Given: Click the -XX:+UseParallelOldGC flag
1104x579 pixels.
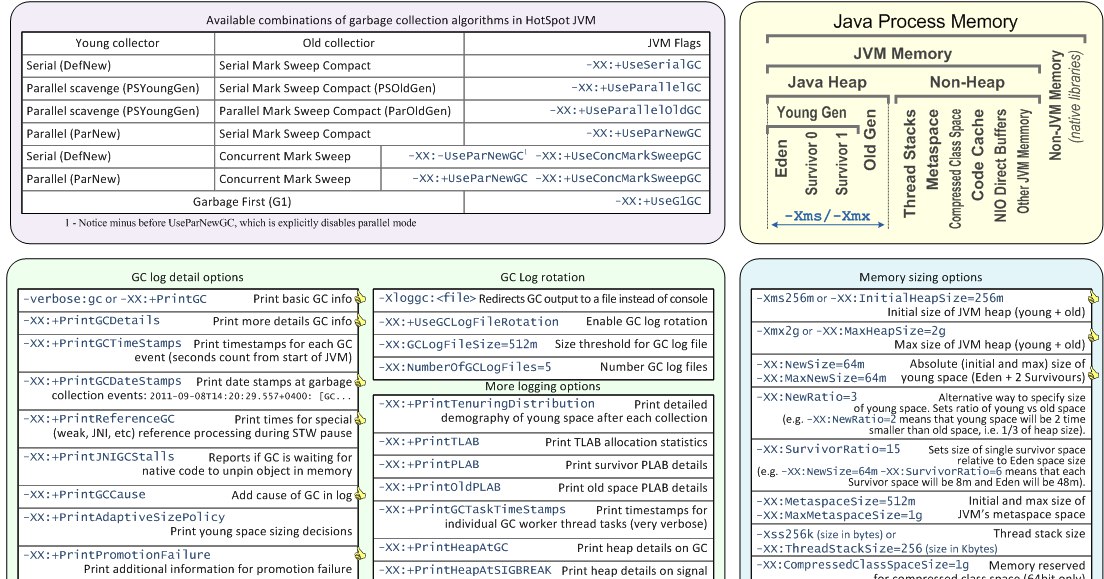Looking at the screenshot, I should (625, 111).
